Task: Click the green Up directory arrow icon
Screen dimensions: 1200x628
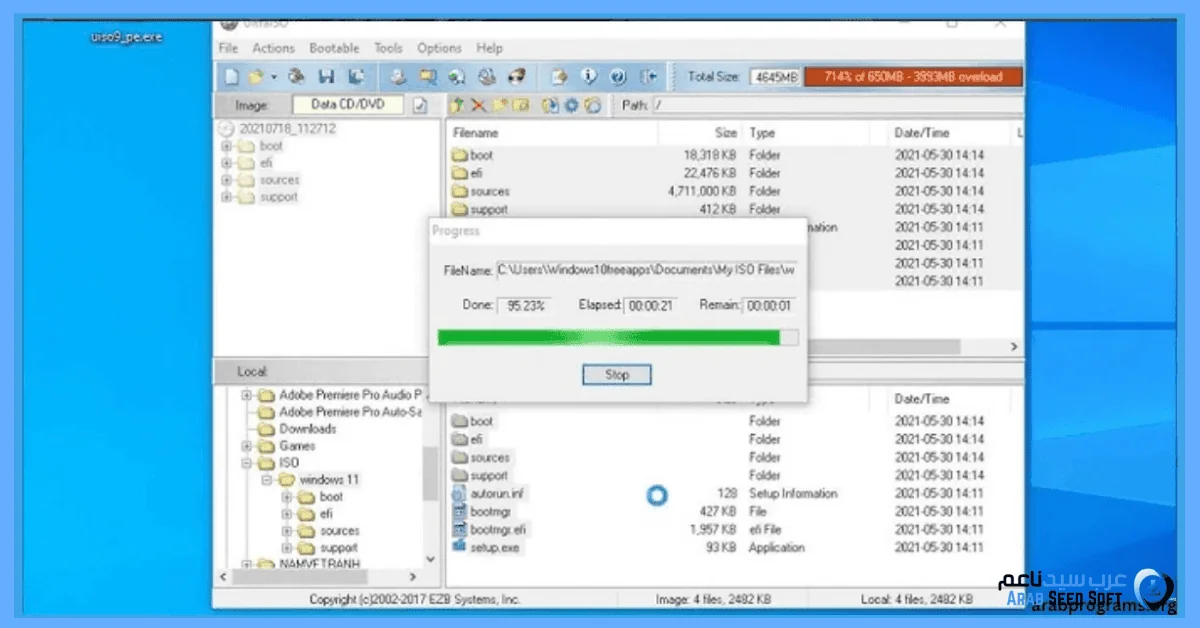Action: 458,105
